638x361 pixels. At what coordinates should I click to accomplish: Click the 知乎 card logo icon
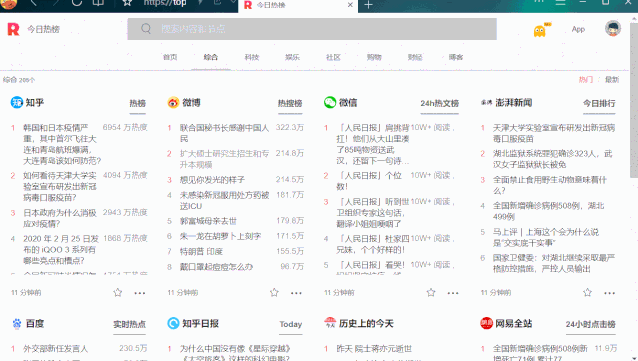16,103
